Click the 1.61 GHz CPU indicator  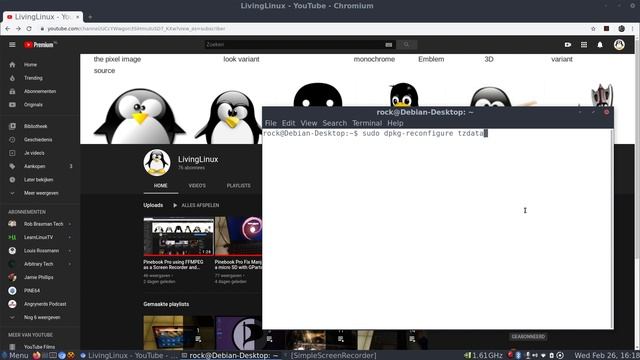(484, 356)
